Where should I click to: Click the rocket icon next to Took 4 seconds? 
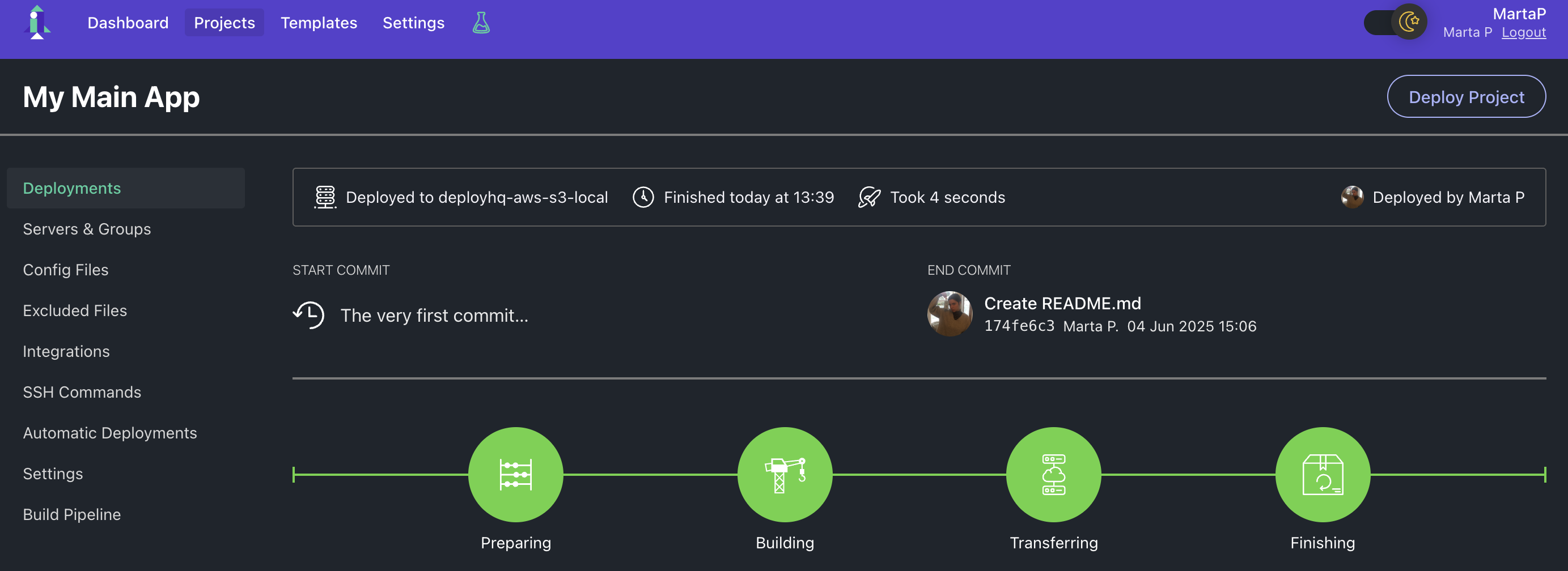point(869,197)
